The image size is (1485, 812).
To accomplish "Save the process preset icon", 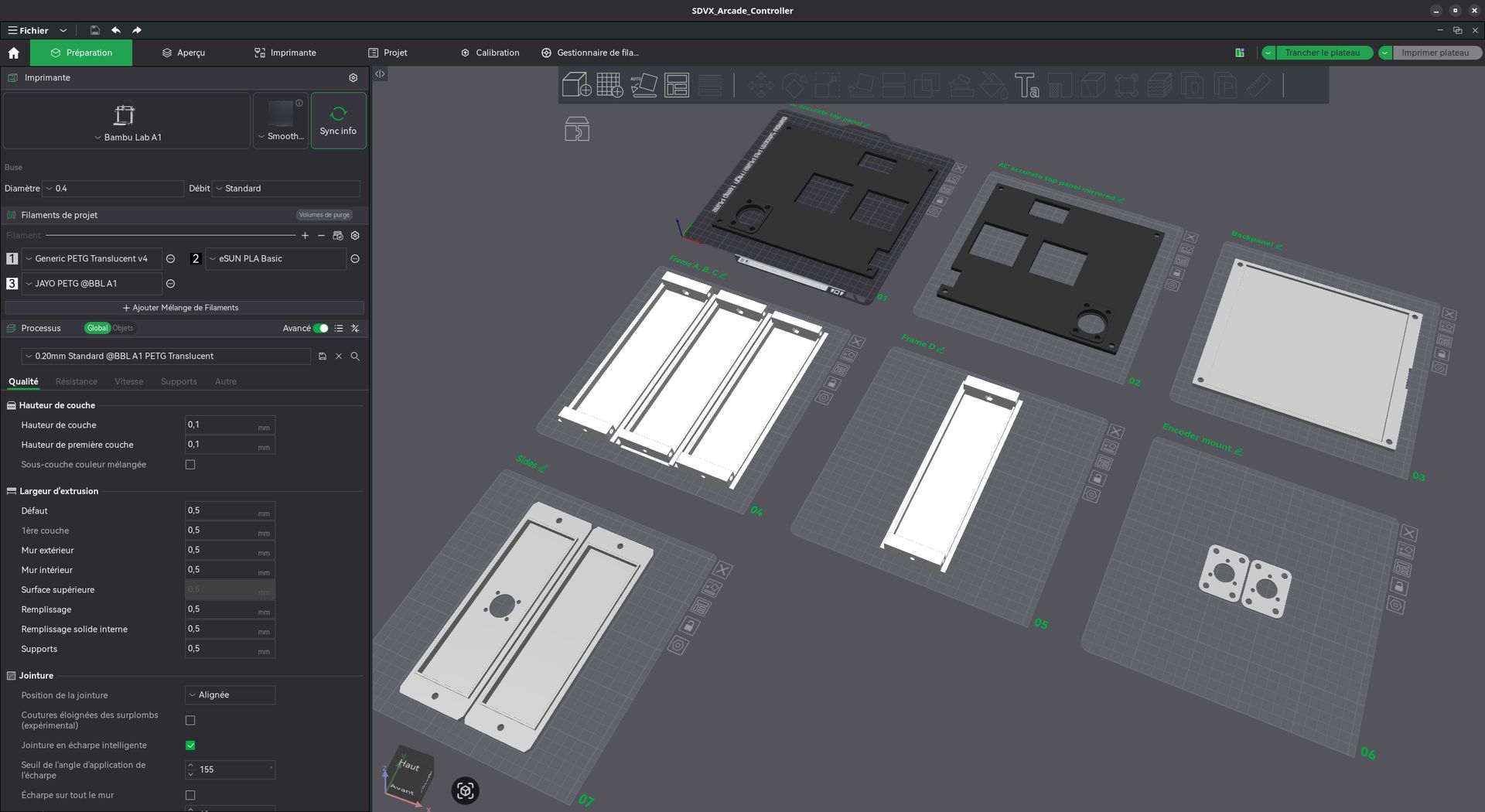I will click(x=323, y=357).
